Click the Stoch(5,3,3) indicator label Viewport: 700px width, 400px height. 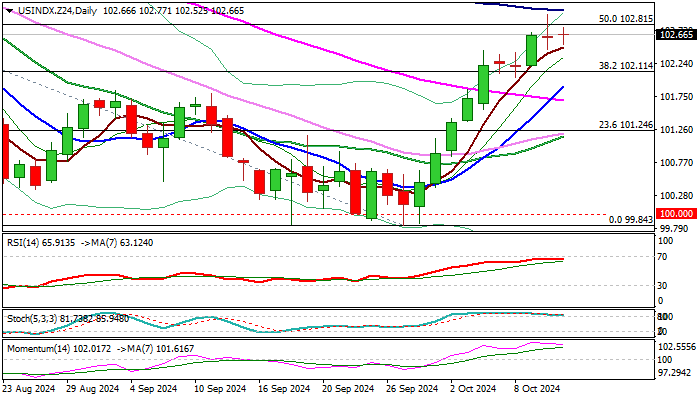tap(29, 319)
